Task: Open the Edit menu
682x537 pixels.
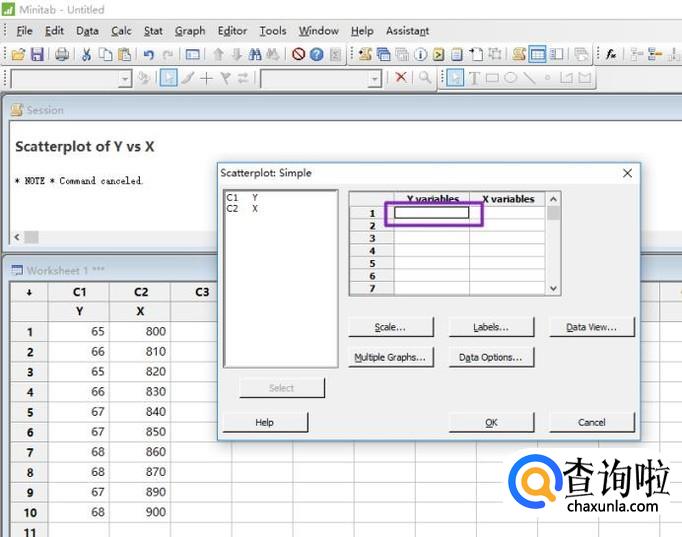Action: [54, 31]
